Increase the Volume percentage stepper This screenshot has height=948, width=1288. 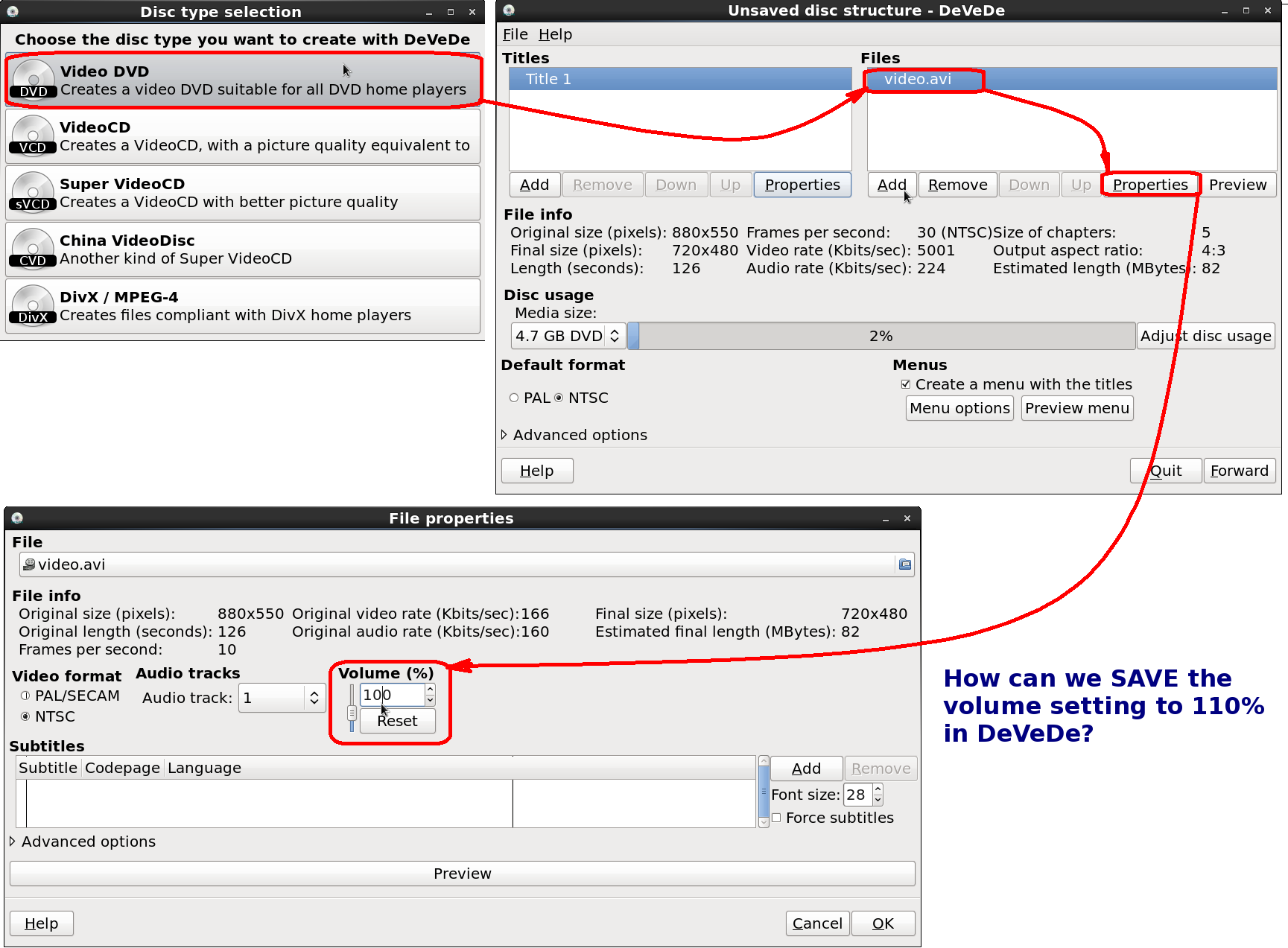click(x=430, y=689)
